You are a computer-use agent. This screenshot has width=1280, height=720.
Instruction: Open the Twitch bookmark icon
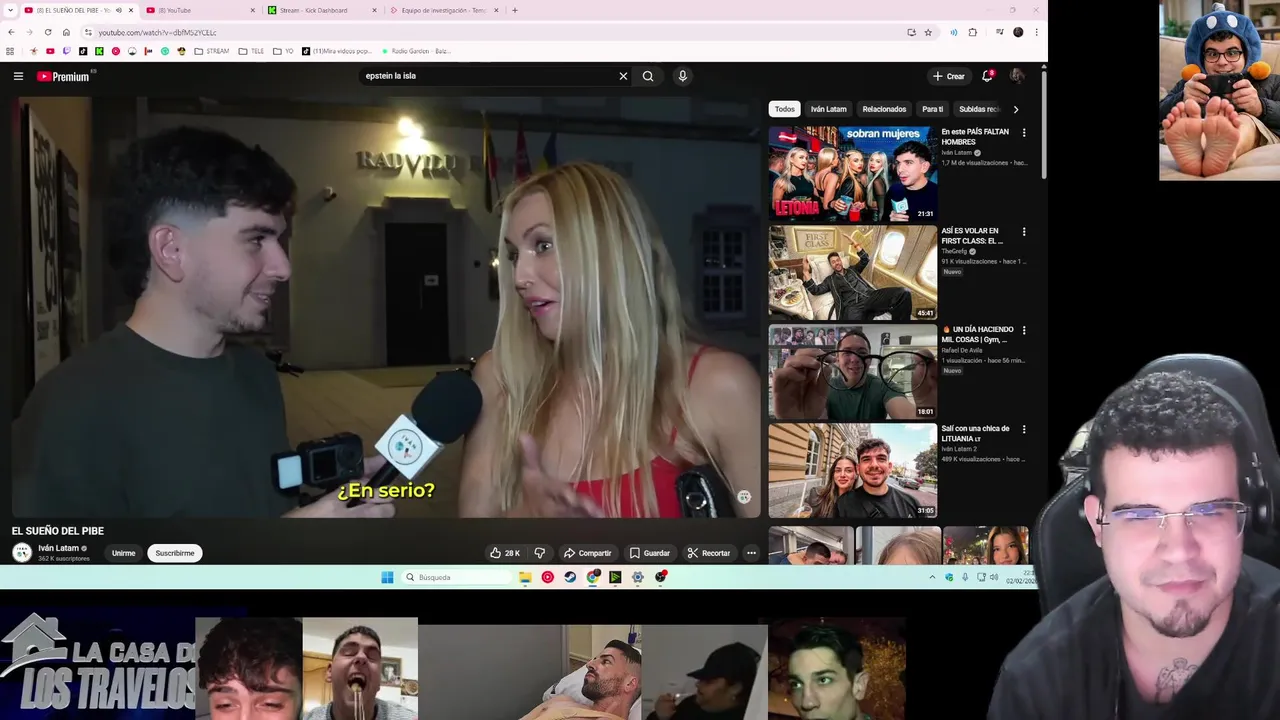click(67, 51)
